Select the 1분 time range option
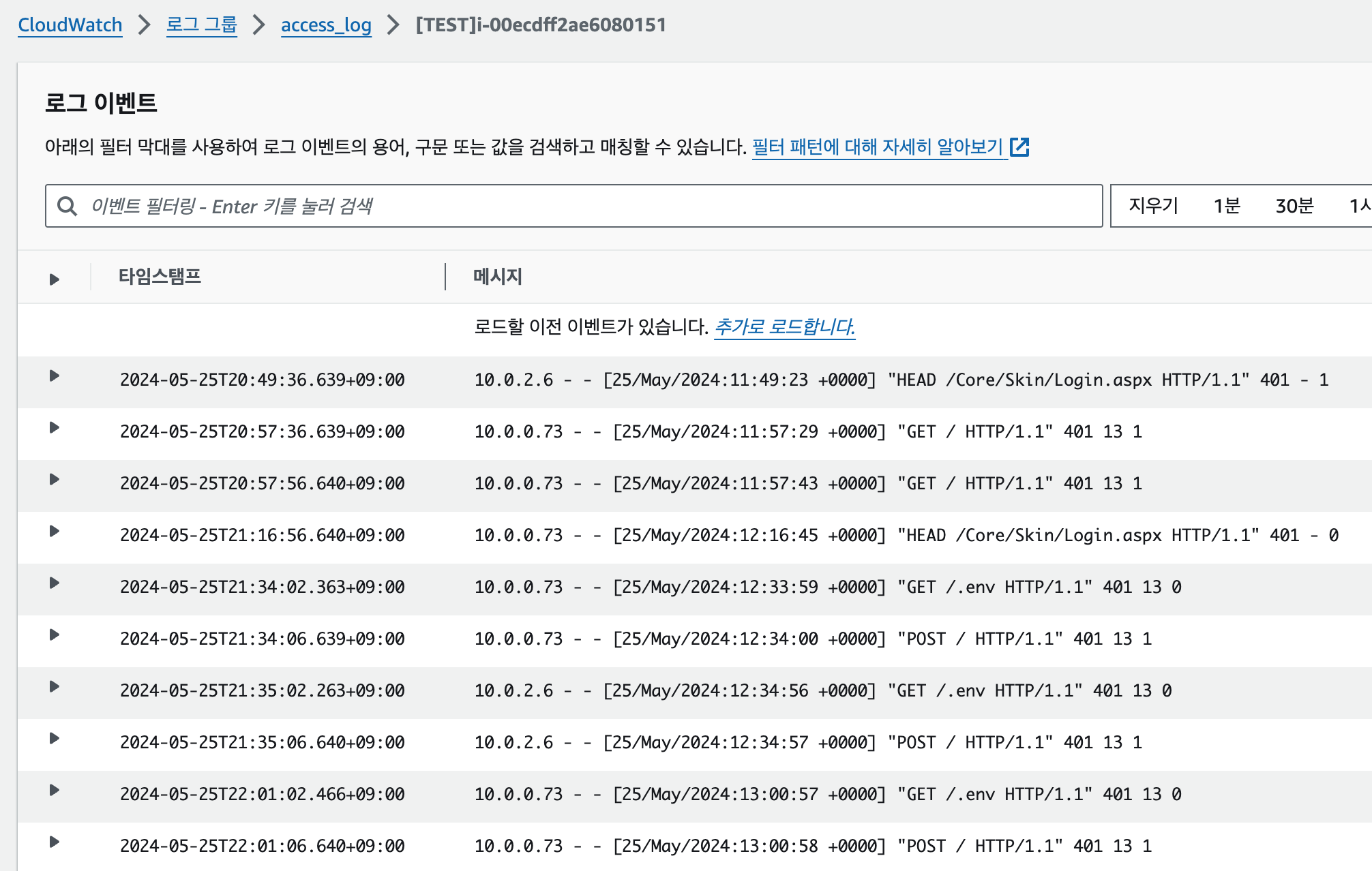Image resolution: width=1372 pixels, height=871 pixels. tap(1226, 206)
